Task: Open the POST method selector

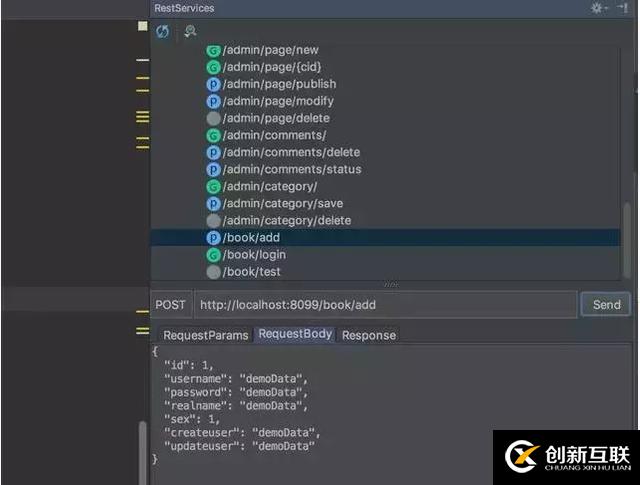Action: pos(171,305)
